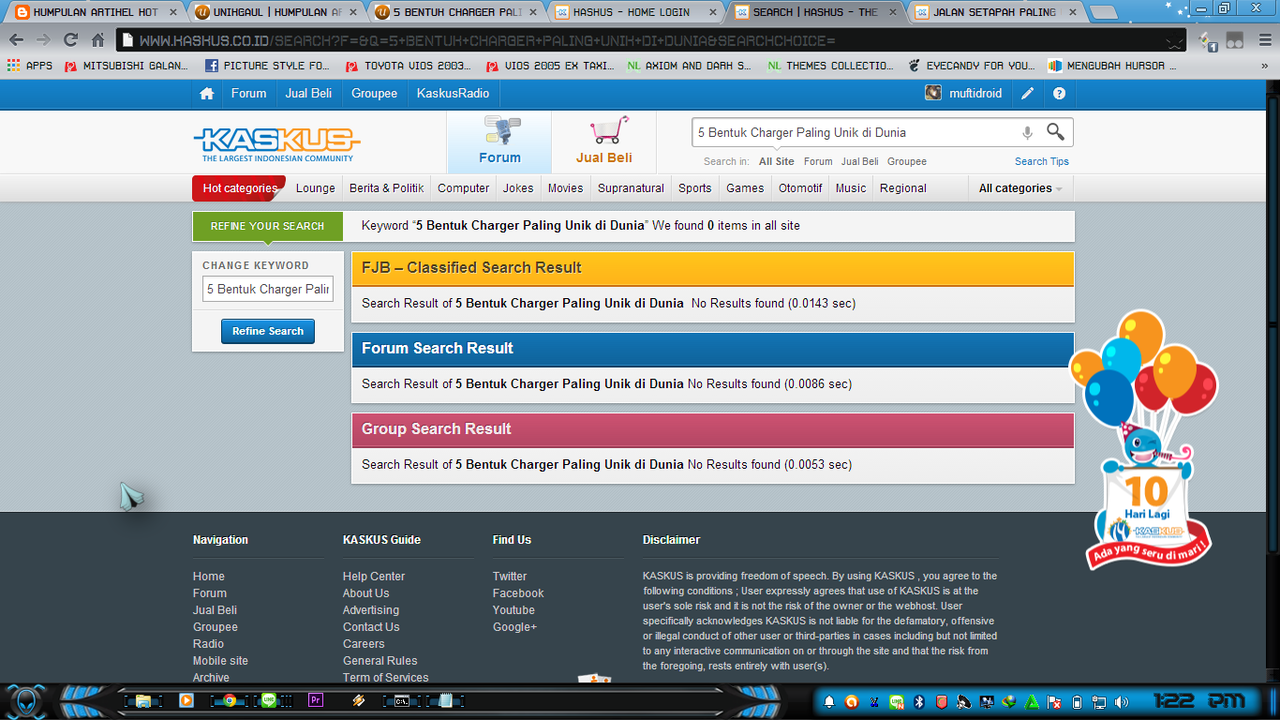Open the Computer category
This screenshot has height=720, width=1280.
pyautogui.click(x=463, y=188)
